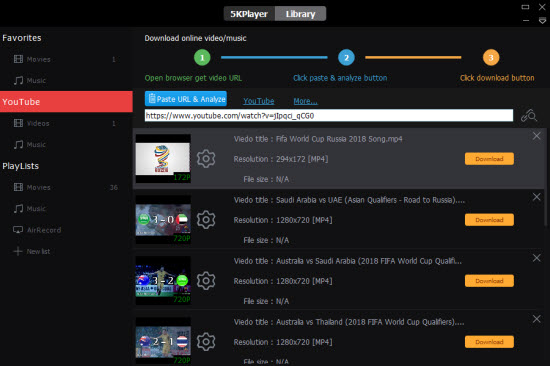Image resolution: width=550 pixels, height=366 pixels.
Task: Open the dropdown menu icon below the close button
Action: tap(542, 21)
